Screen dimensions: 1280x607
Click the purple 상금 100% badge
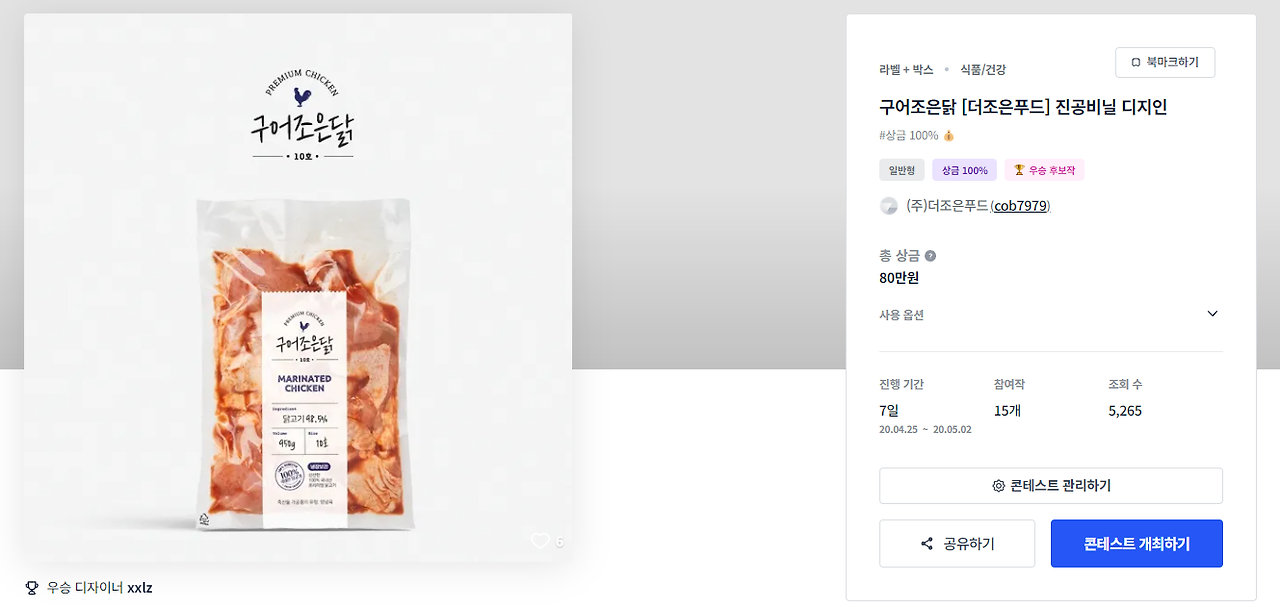[964, 170]
